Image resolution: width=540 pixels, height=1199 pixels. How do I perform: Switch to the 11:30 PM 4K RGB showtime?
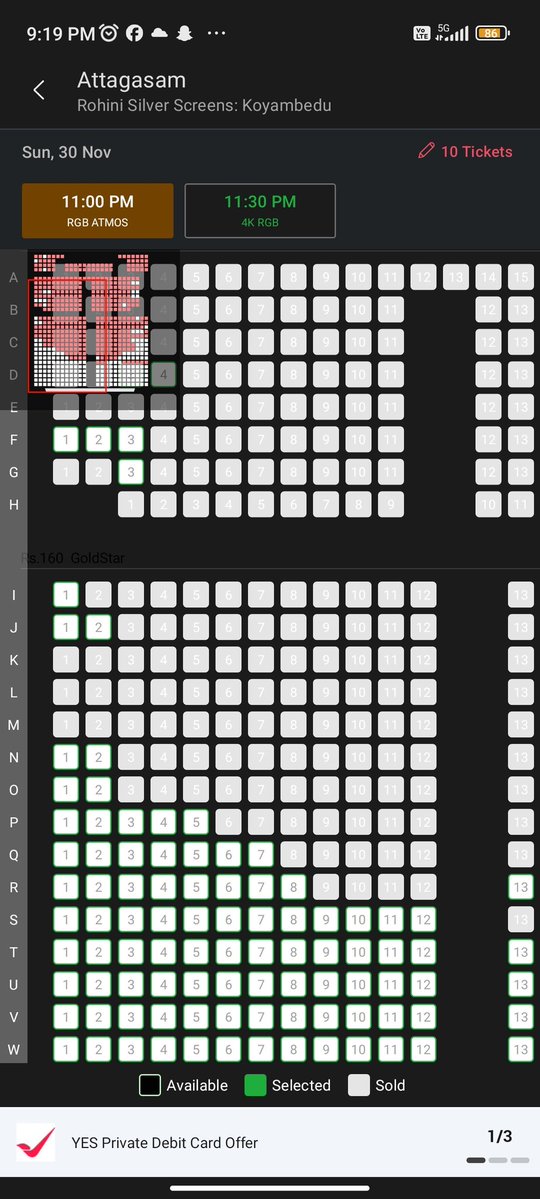(x=260, y=210)
